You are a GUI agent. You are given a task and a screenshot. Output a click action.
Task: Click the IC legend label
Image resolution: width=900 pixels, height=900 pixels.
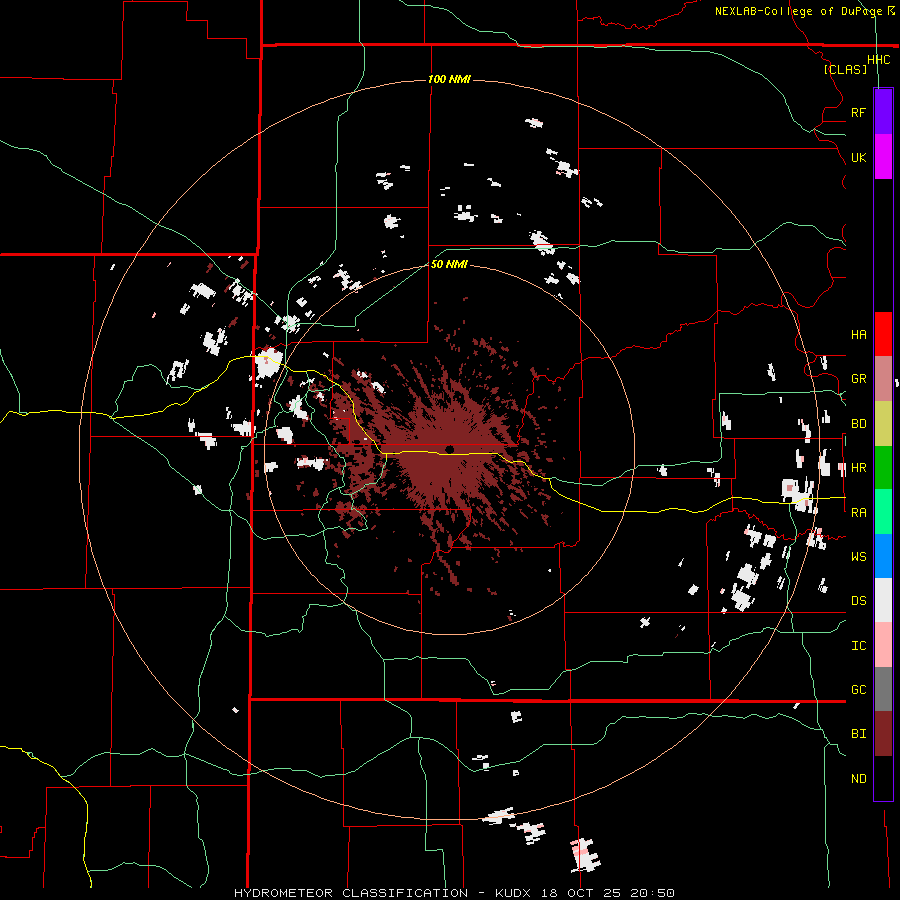tap(858, 646)
